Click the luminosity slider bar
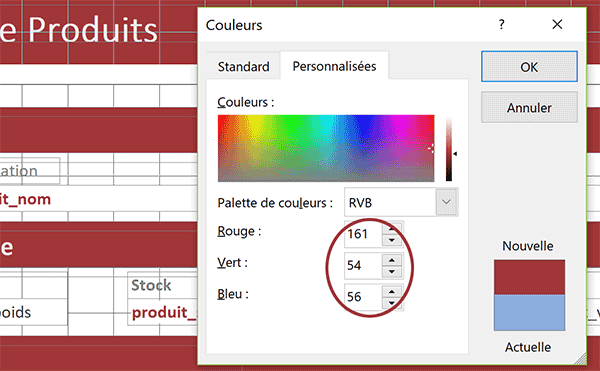This screenshot has width=600, height=371. 448,149
